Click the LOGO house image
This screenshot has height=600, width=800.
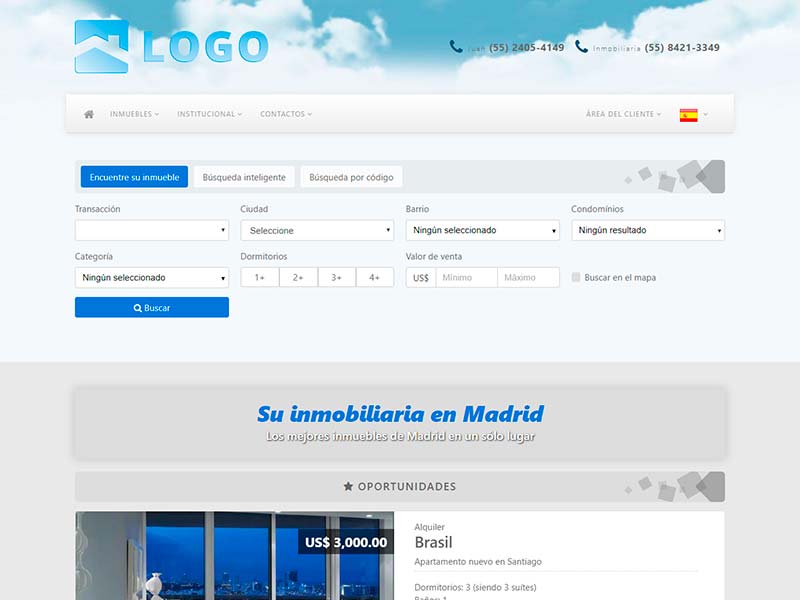(x=102, y=47)
